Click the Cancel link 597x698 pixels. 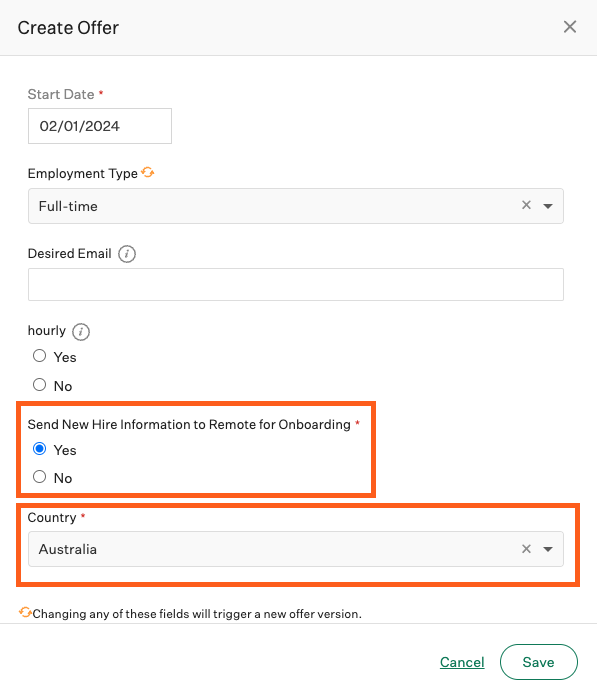(462, 662)
